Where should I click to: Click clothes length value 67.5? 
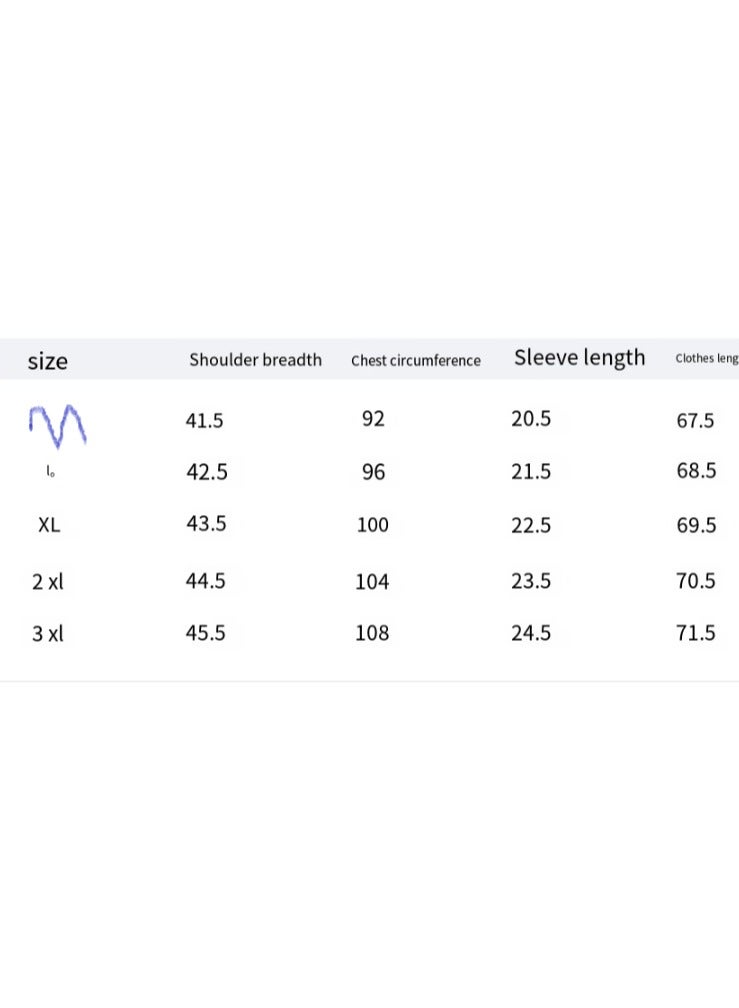pos(695,421)
